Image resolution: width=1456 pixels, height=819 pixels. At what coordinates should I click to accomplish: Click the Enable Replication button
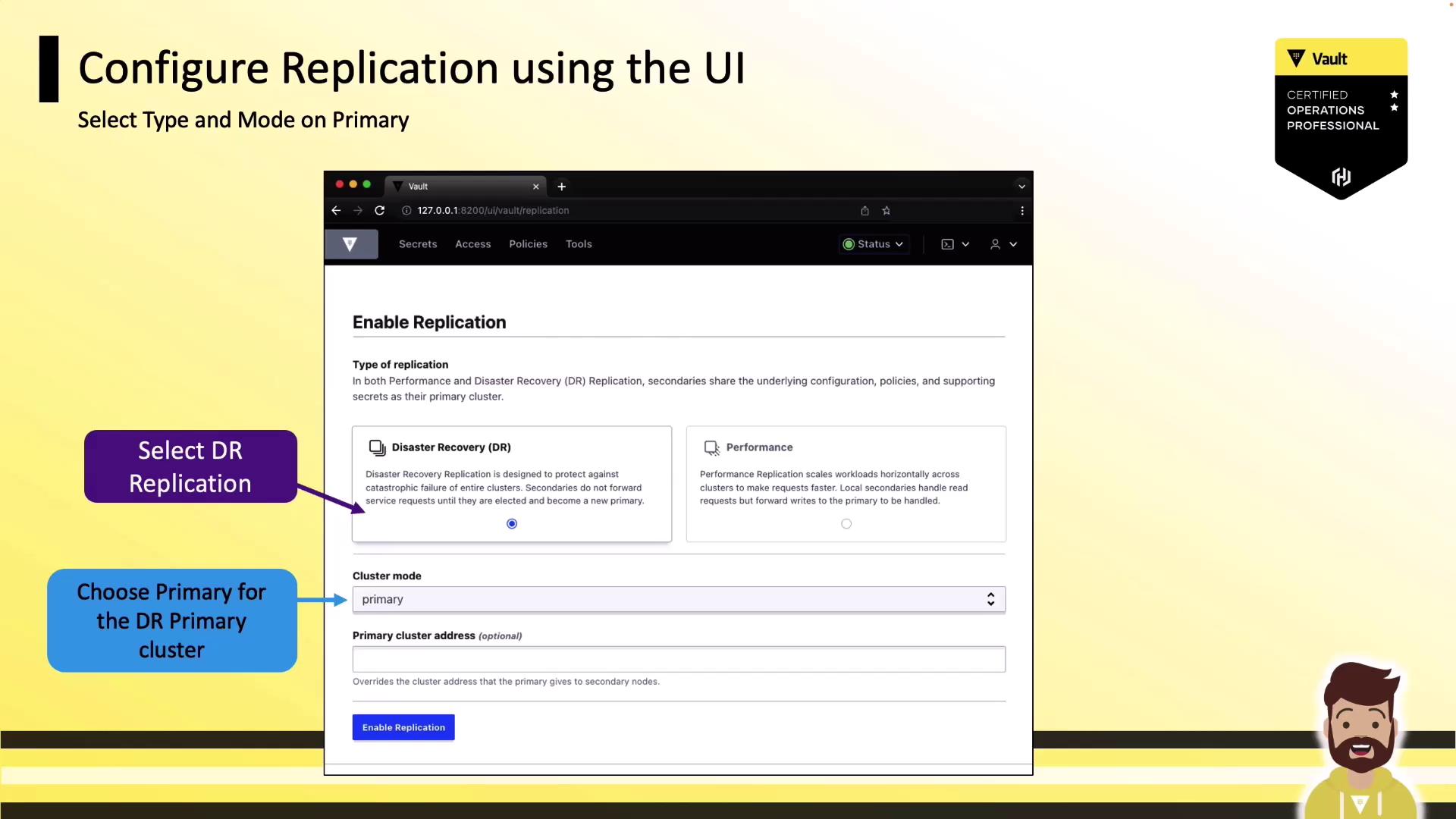(x=403, y=727)
